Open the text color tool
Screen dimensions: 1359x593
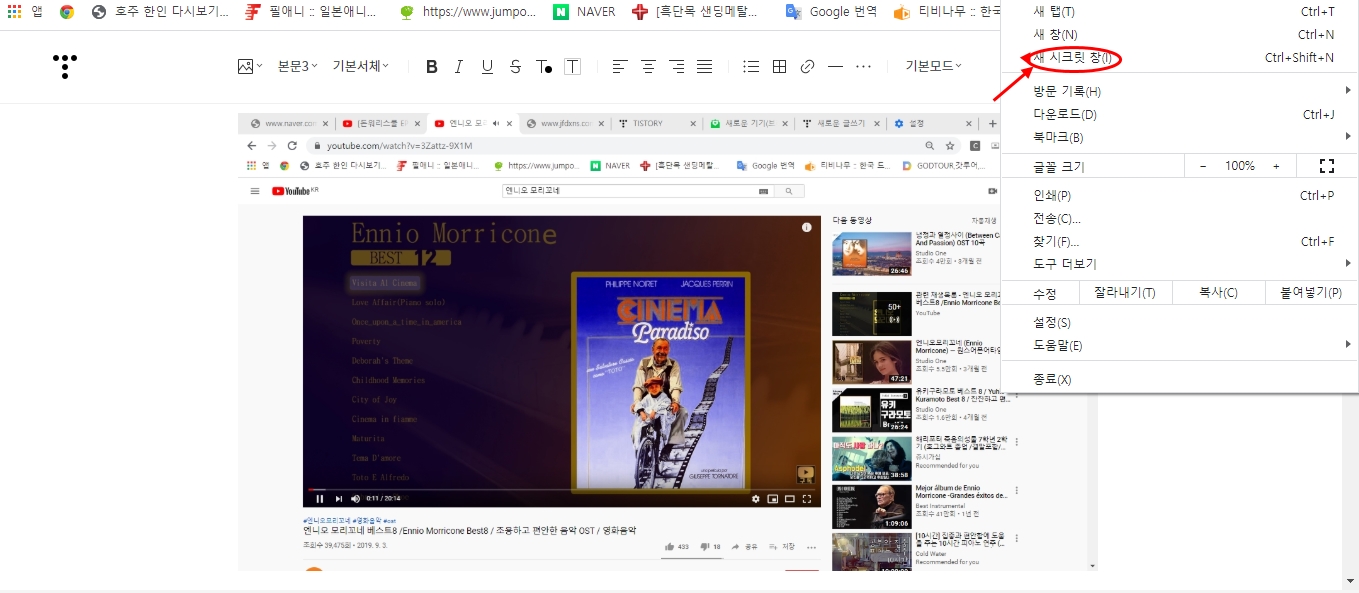pos(544,67)
